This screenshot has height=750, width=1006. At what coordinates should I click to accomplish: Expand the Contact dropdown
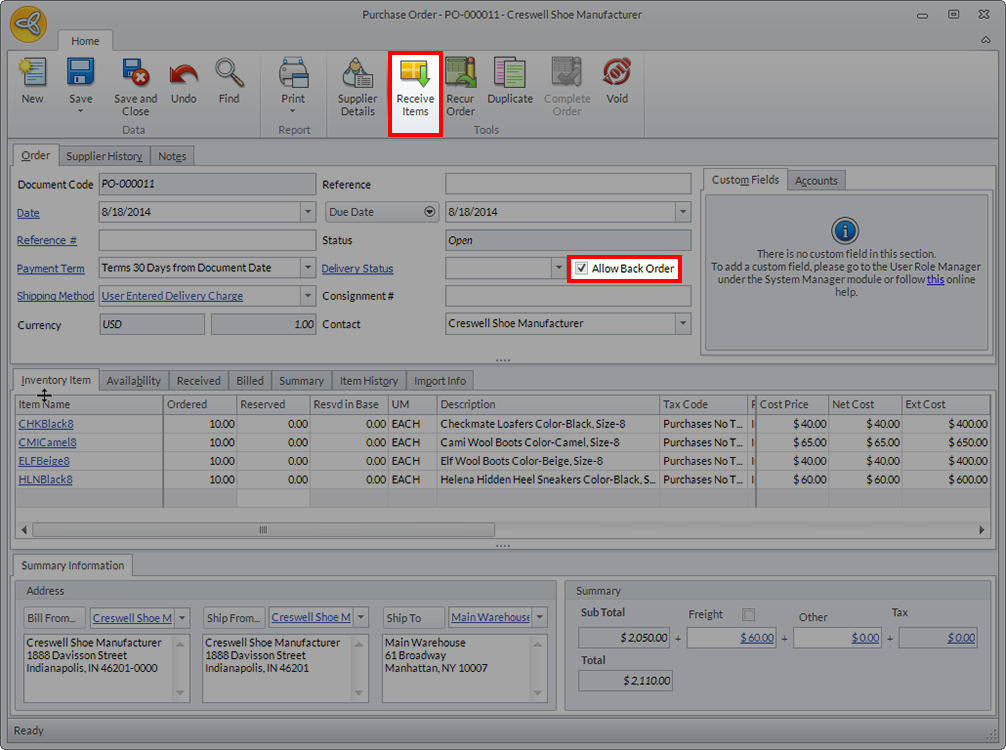click(682, 324)
